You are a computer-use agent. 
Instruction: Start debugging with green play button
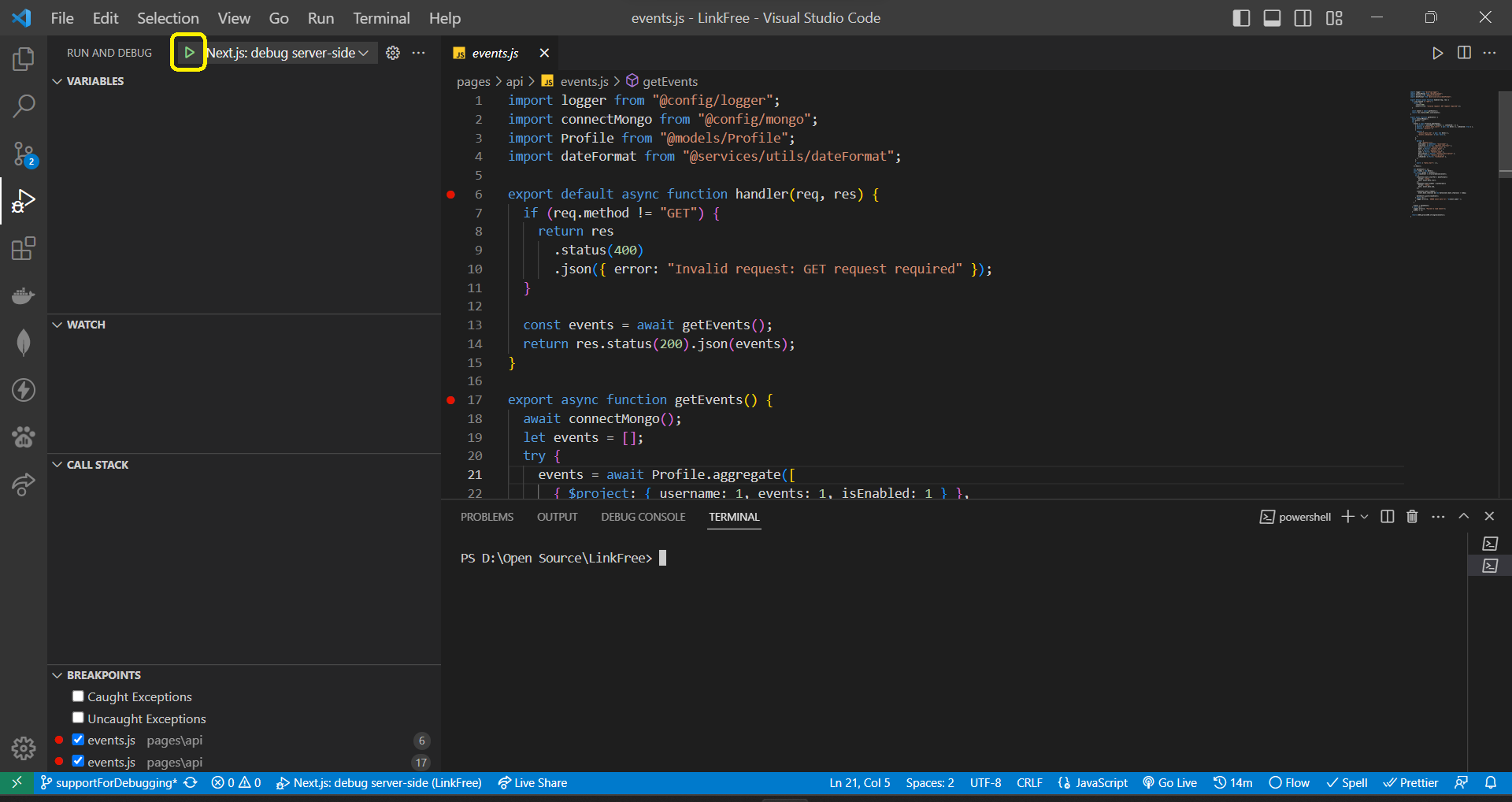click(x=189, y=53)
